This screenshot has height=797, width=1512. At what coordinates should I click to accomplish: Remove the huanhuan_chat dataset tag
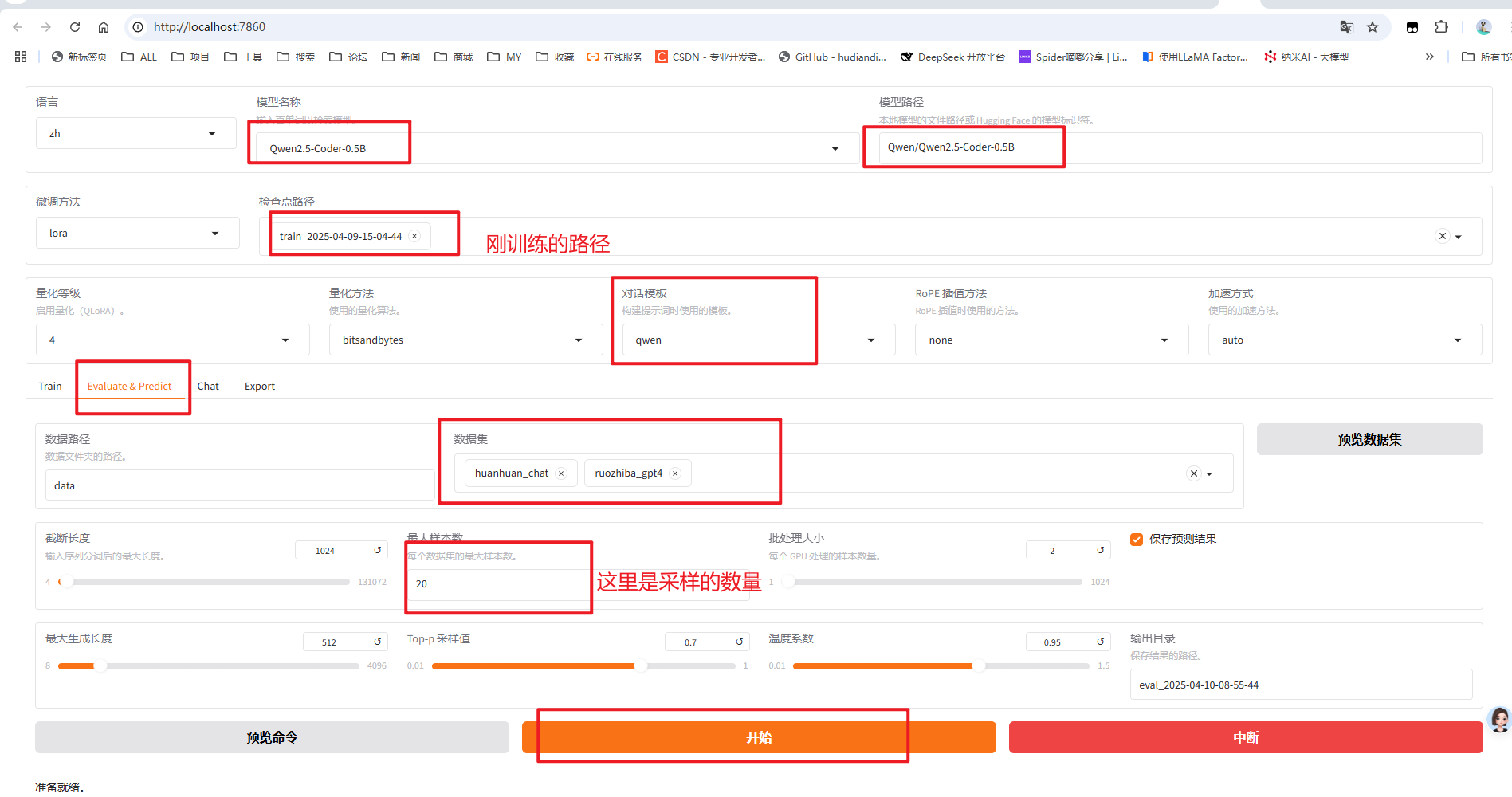[x=561, y=473]
